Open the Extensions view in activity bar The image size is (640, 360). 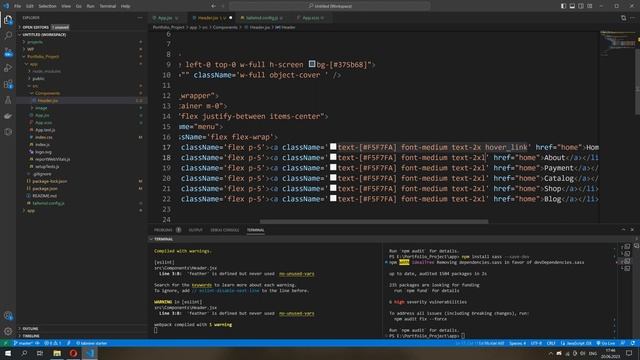8,84
